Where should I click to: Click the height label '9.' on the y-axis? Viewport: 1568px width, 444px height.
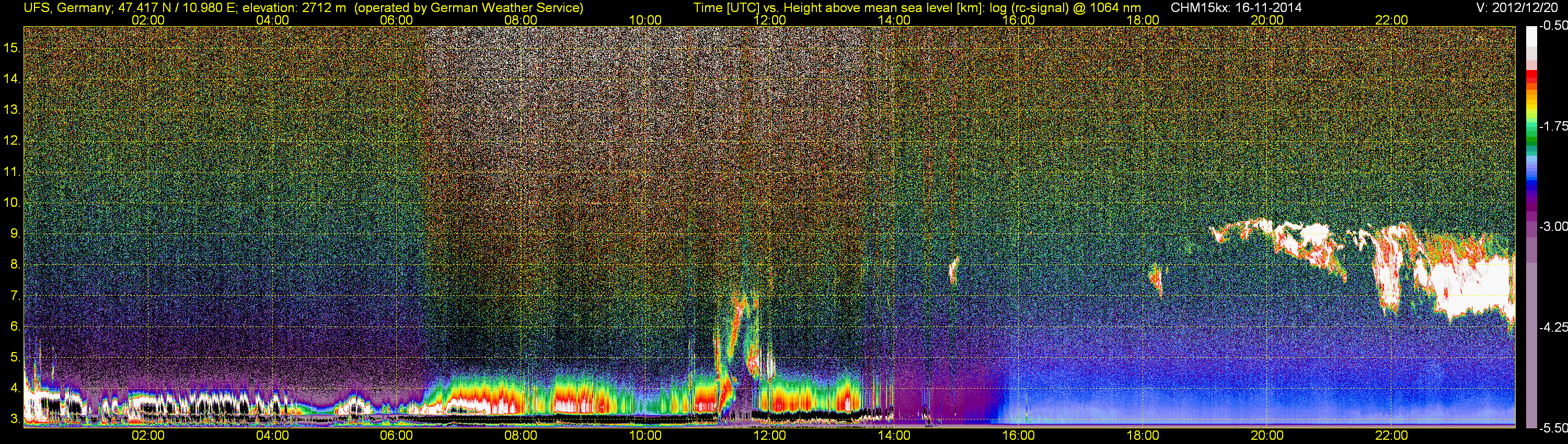pyautogui.click(x=15, y=233)
